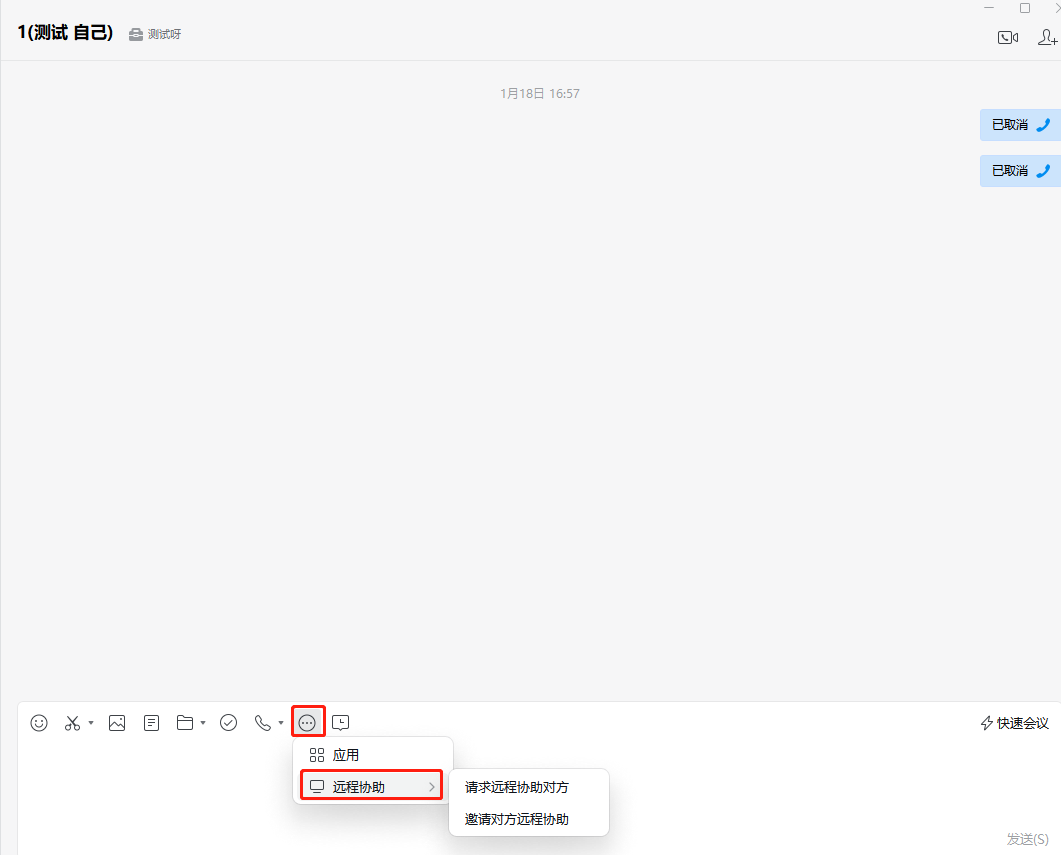Click the 快速会议 quick meeting button
1061x855 pixels.
pyautogui.click(x=1014, y=723)
